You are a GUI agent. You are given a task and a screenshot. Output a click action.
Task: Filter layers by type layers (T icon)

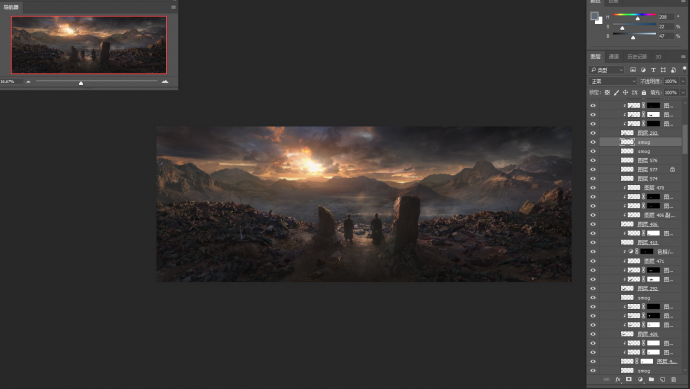[653, 70]
